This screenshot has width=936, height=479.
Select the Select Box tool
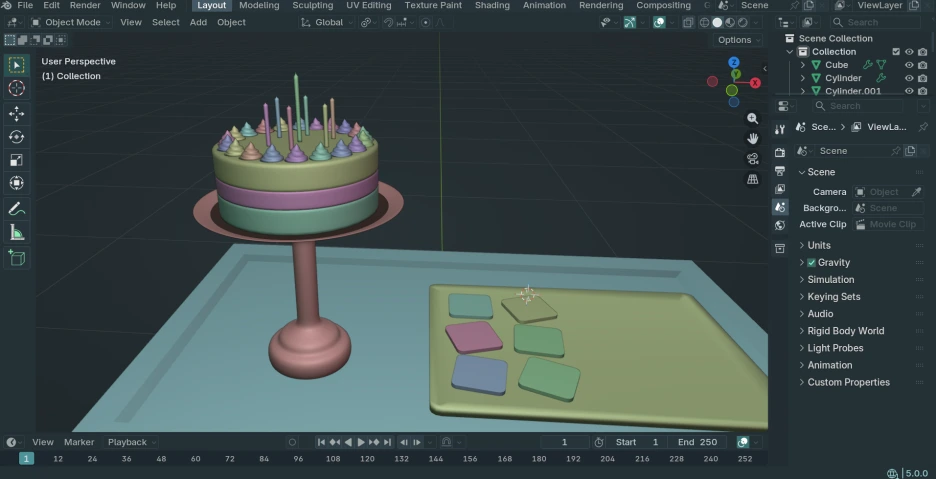pyautogui.click(x=17, y=65)
